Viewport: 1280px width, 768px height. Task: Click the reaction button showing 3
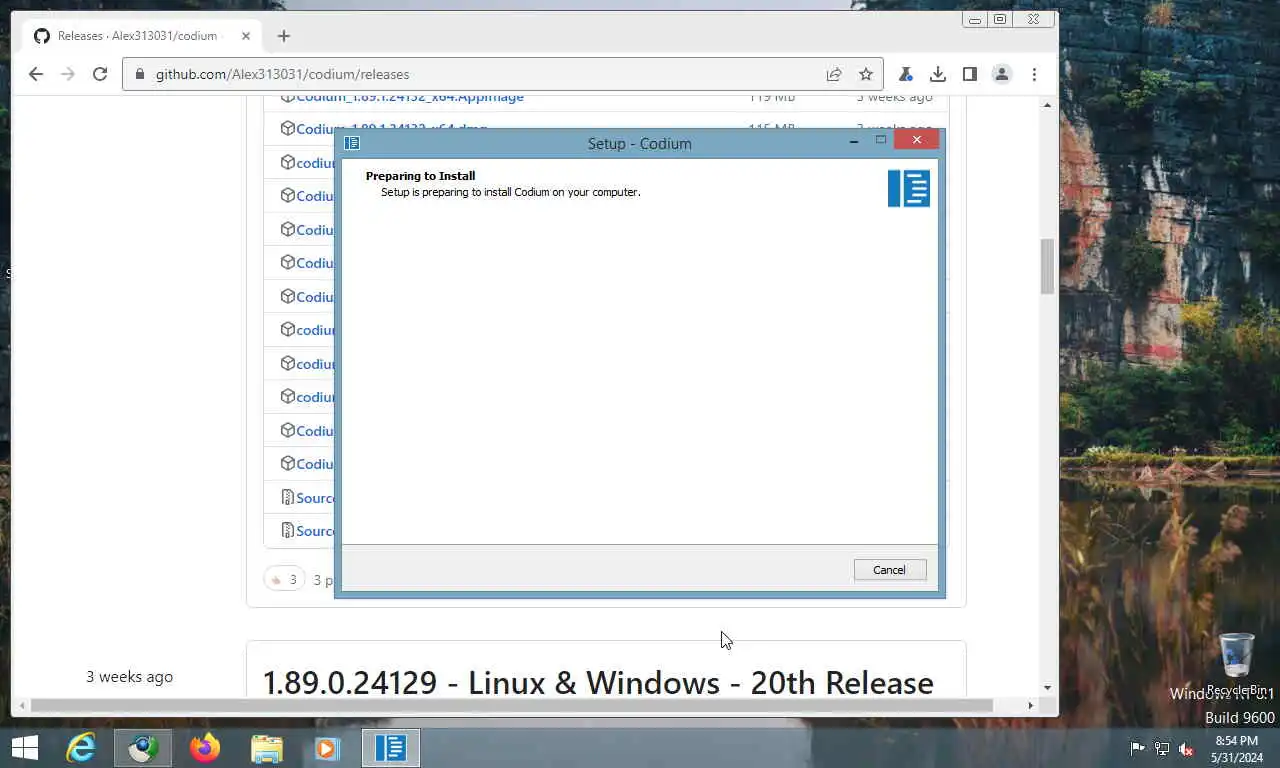click(284, 579)
